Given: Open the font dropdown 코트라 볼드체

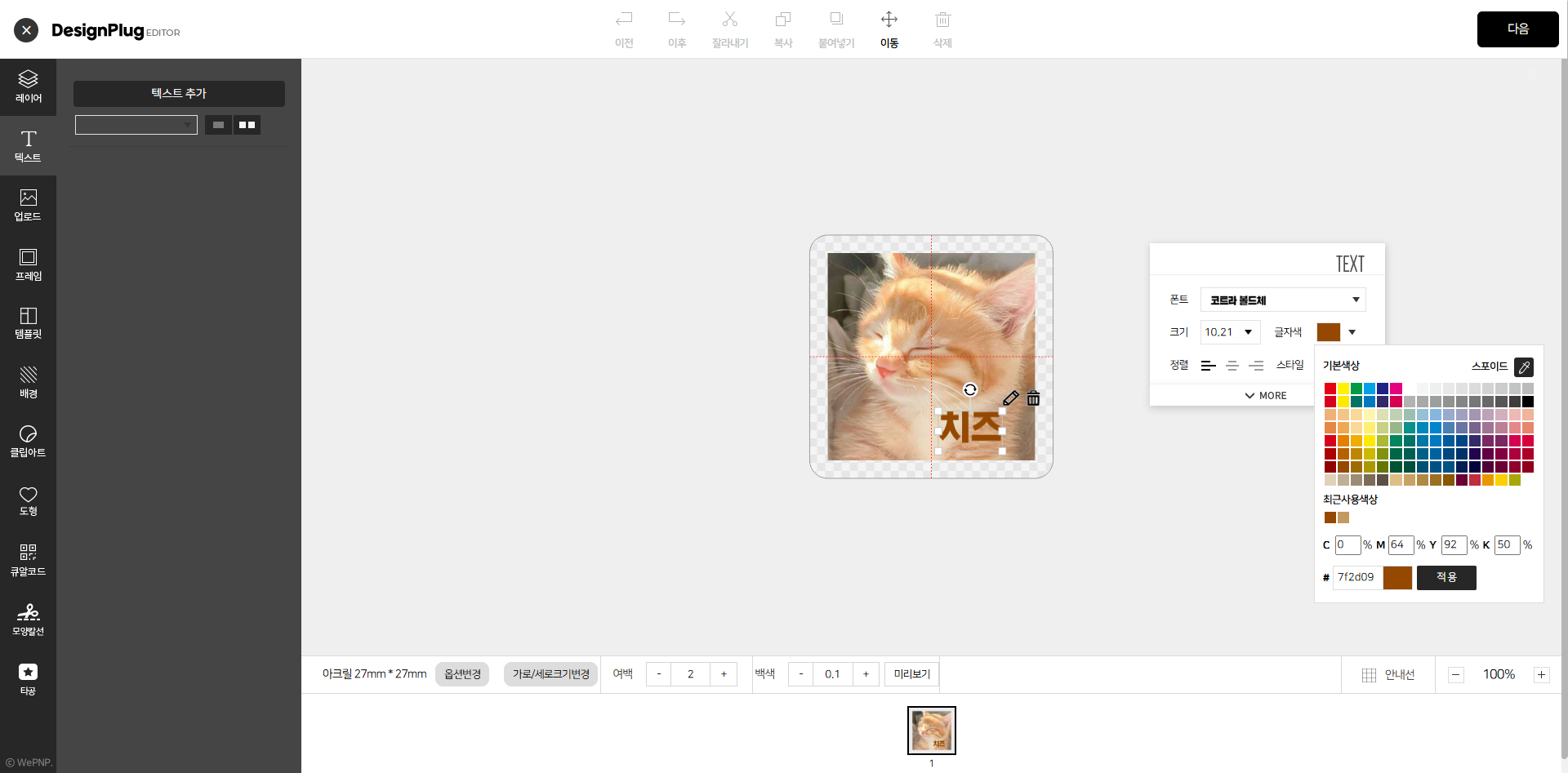Looking at the screenshot, I should 1282,300.
